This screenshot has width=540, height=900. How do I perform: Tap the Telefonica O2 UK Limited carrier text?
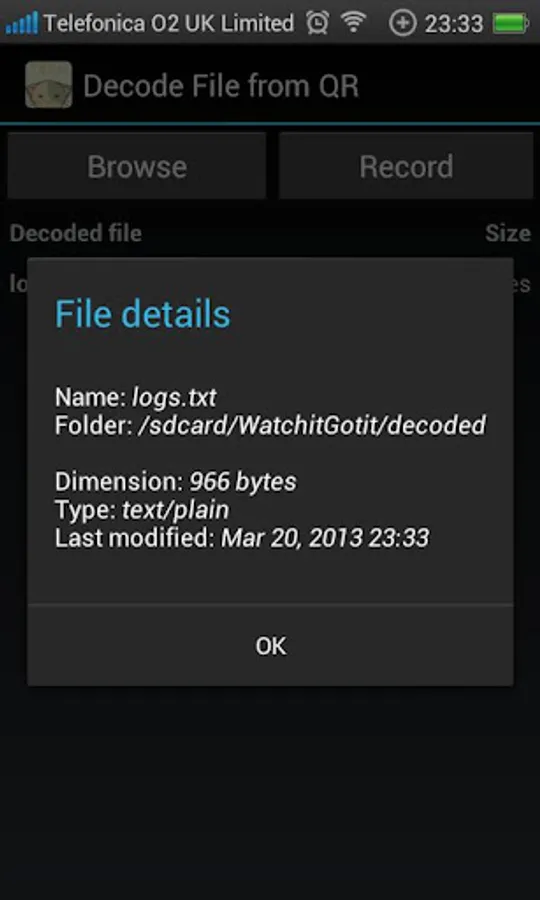[169, 24]
